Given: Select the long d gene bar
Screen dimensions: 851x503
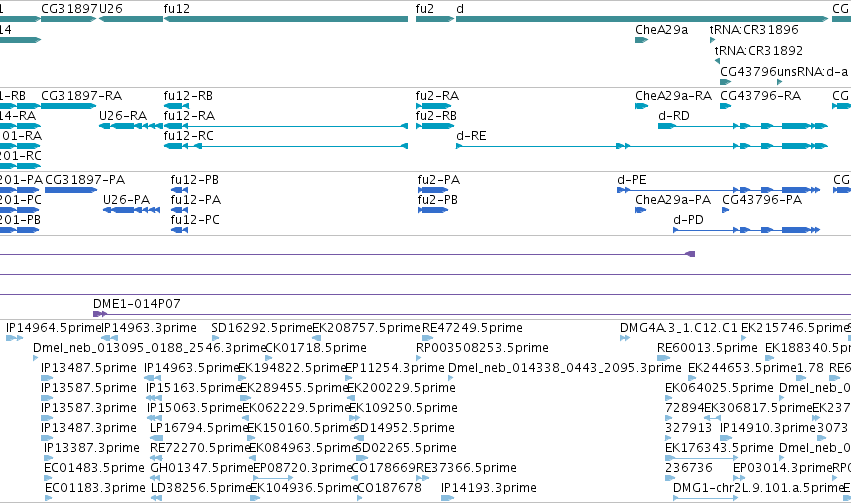Looking at the screenshot, I should click(642, 19).
